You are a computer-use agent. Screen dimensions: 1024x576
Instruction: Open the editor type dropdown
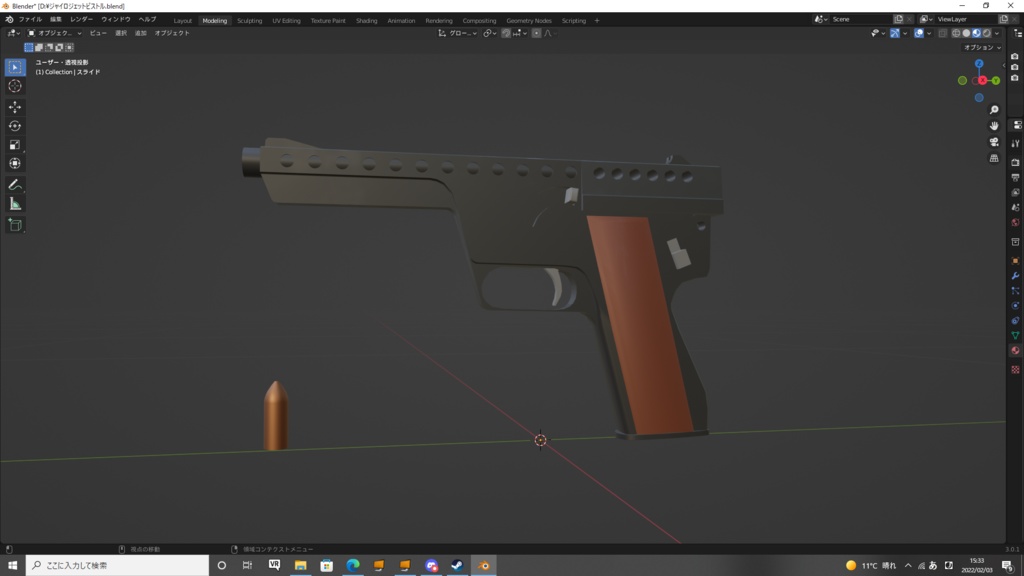pos(13,33)
